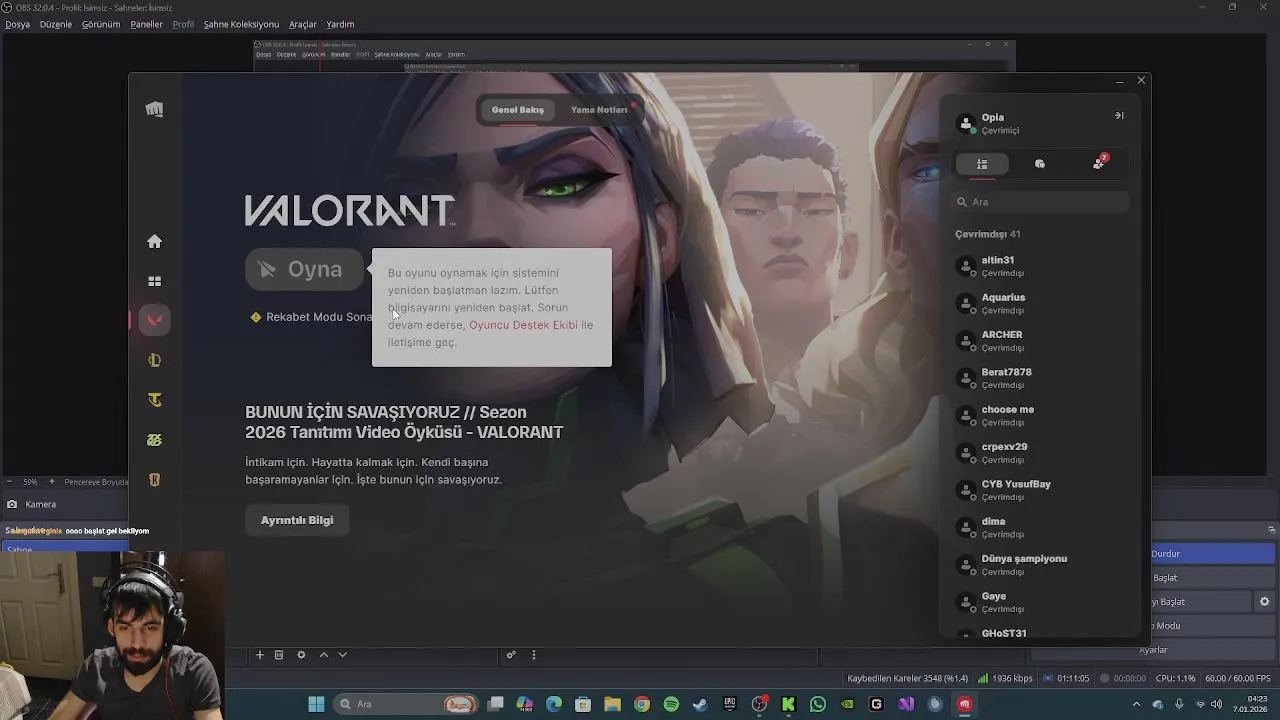Open the OBS 'Dosya' menu
The height and width of the screenshot is (720, 1280).
[x=18, y=24]
